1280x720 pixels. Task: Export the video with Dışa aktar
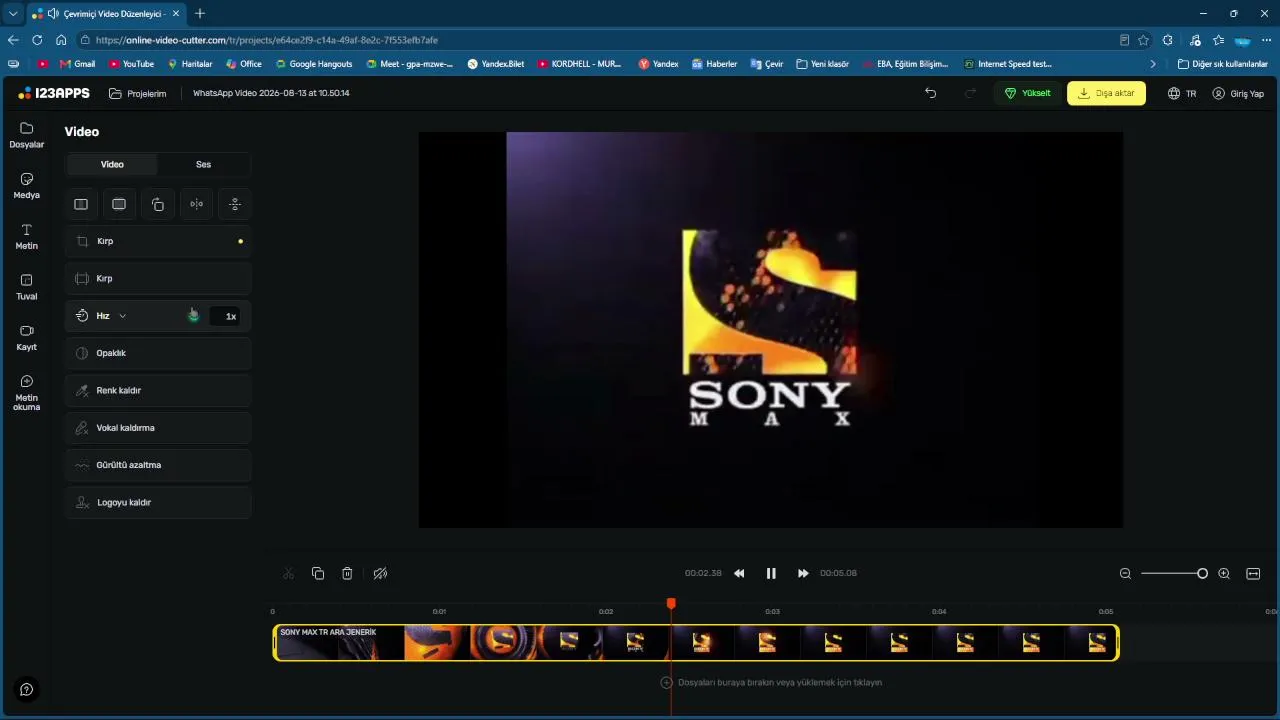click(x=1106, y=93)
